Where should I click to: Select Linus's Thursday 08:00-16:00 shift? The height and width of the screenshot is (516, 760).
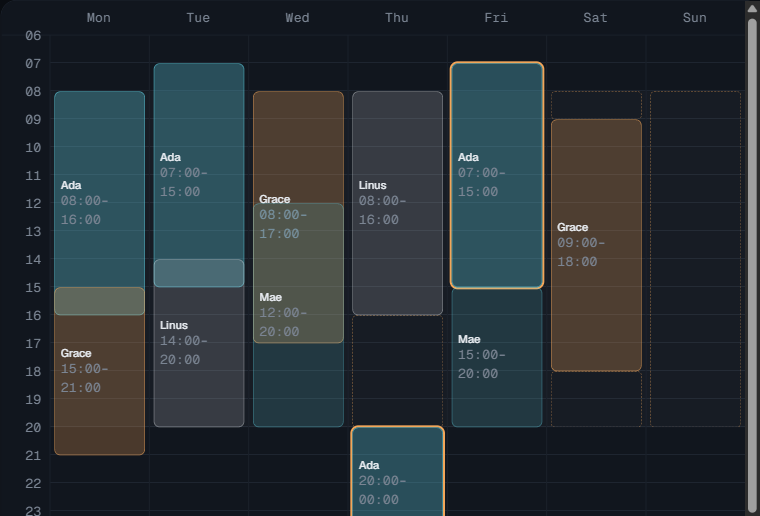pos(397,203)
